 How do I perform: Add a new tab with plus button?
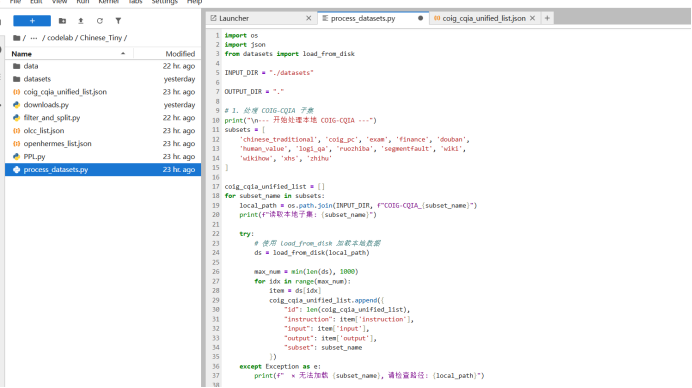[547, 18]
